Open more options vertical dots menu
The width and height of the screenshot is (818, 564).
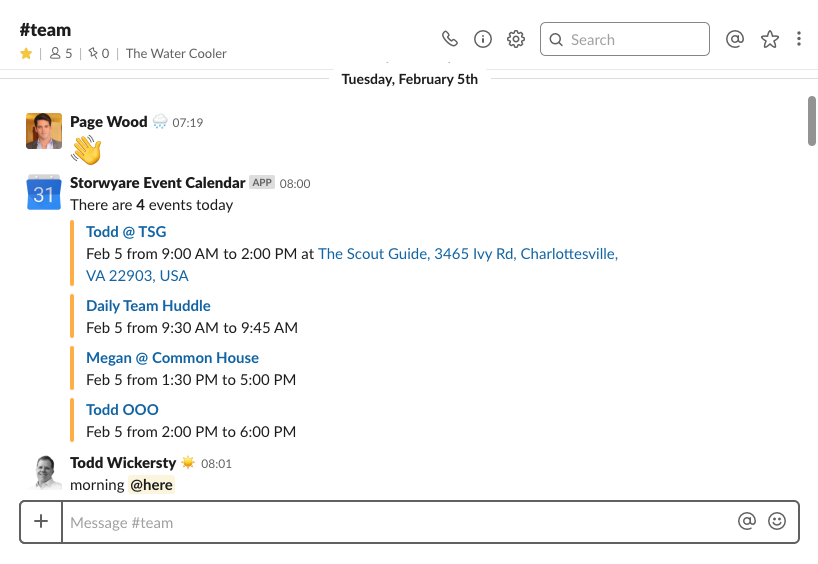799,39
